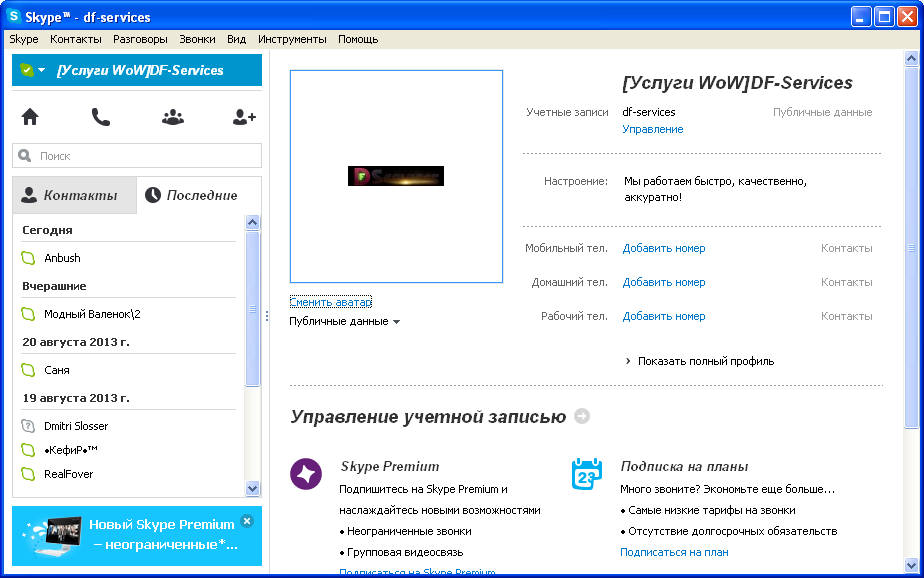The image size is (924, 578).
Task: Click the create group icon
Action: click(x=173, y=117)
